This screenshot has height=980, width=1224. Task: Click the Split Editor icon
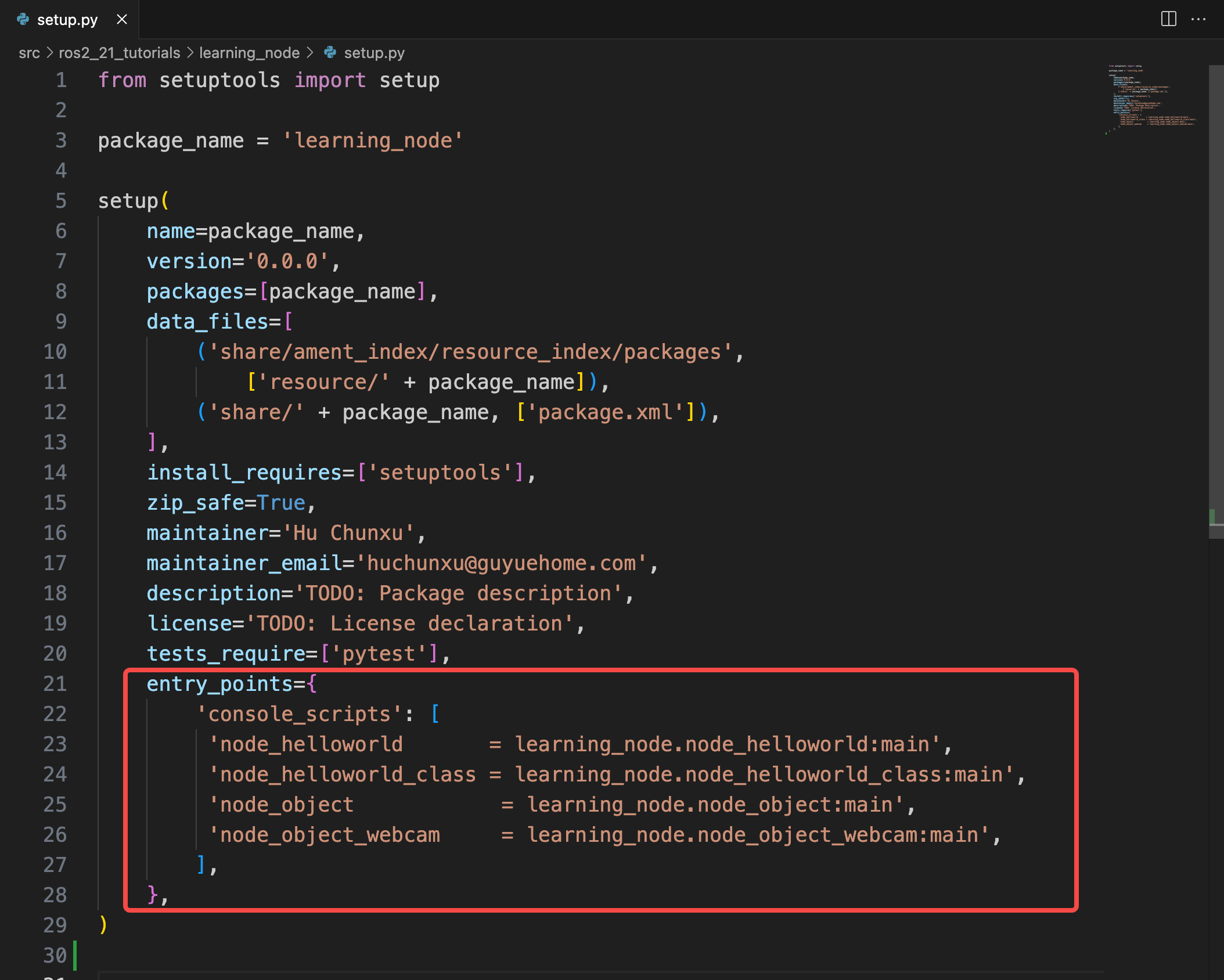1168,19
